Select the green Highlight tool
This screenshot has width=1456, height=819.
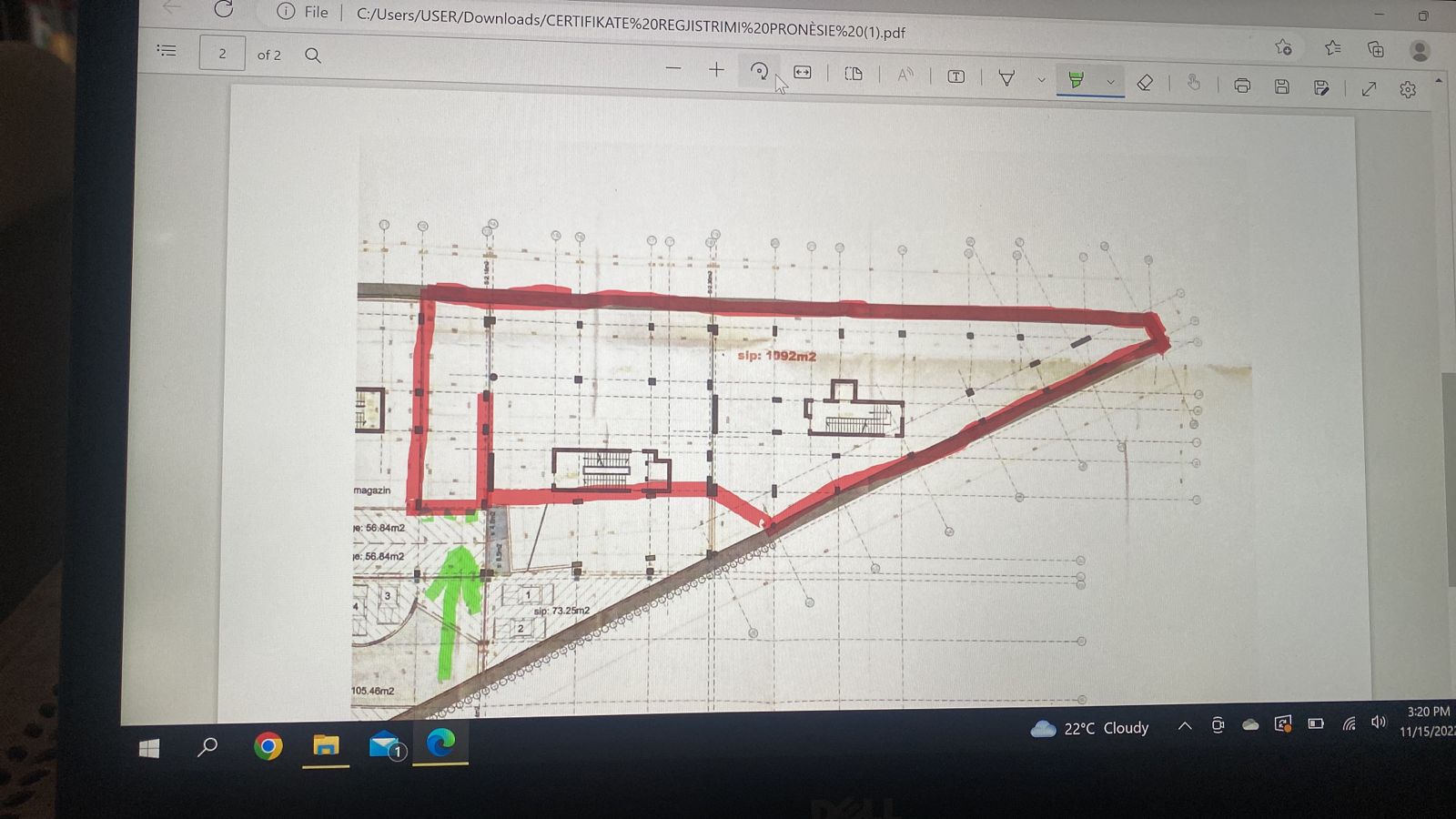point(1077,80)
